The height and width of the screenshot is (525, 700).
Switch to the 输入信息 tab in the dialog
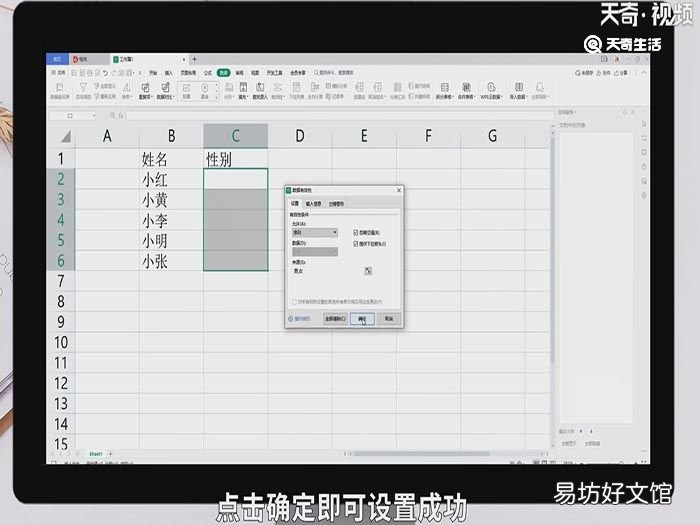[x=313, y=204]
